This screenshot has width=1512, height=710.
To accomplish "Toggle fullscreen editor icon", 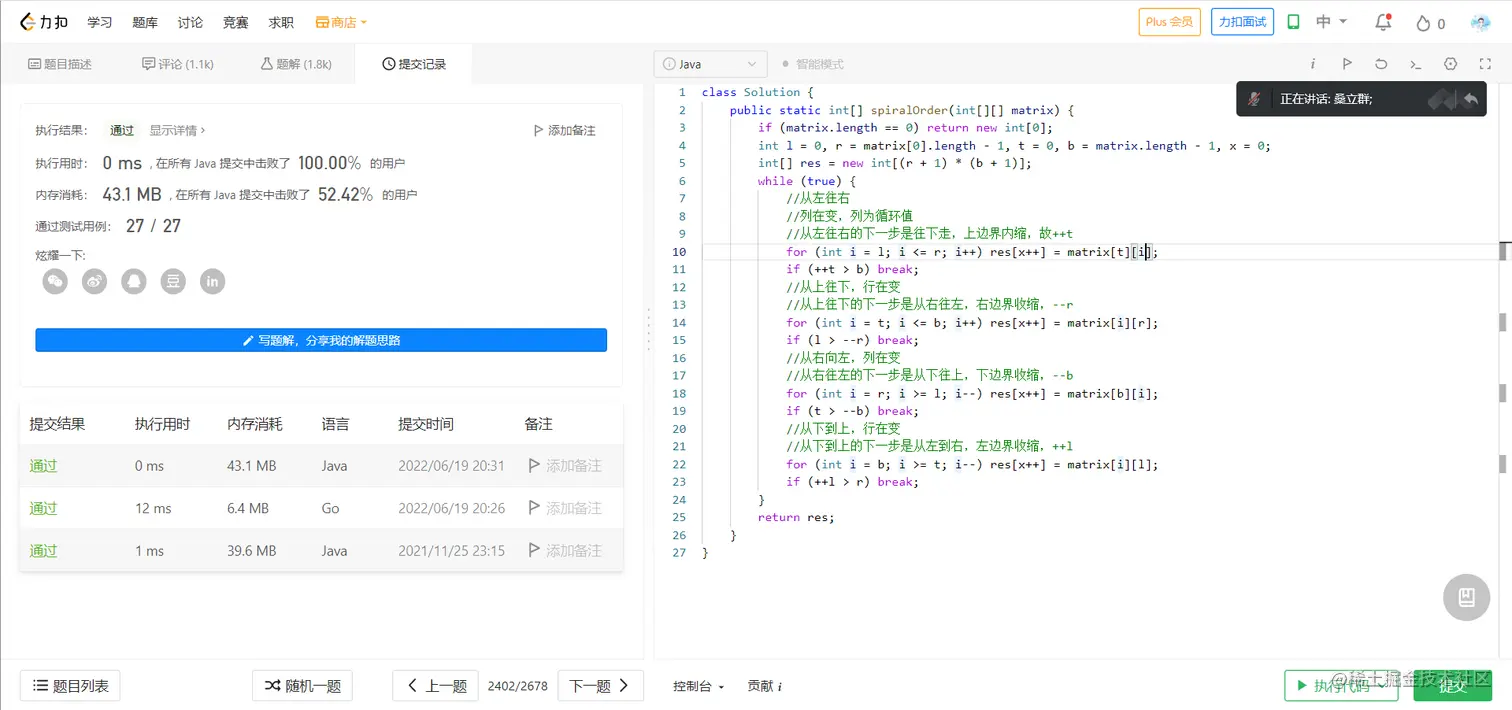I will click(1485, 64).
